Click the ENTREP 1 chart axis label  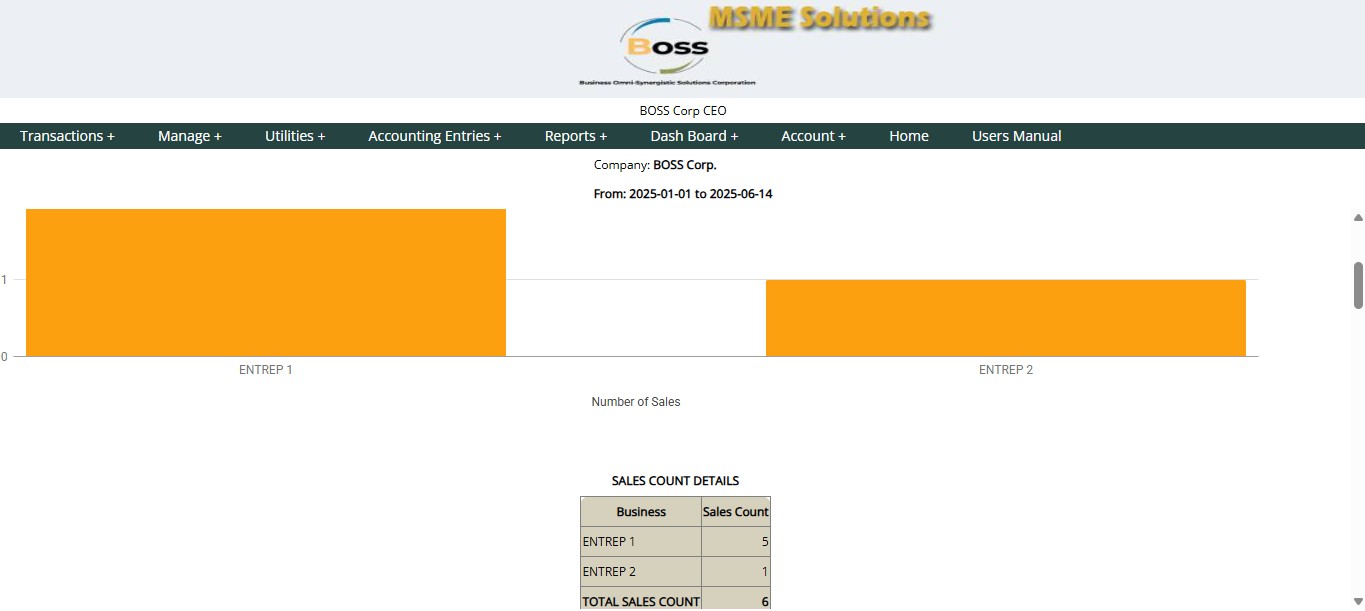[x=266, y=370]
